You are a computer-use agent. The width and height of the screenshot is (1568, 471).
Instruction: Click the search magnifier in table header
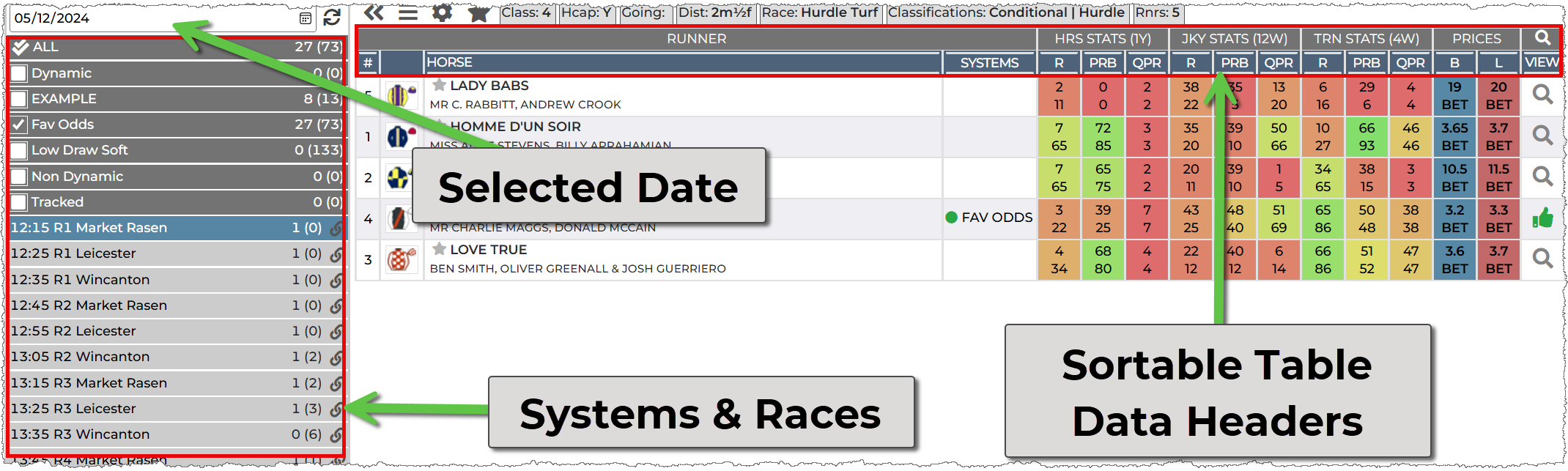click(1542, 38)
